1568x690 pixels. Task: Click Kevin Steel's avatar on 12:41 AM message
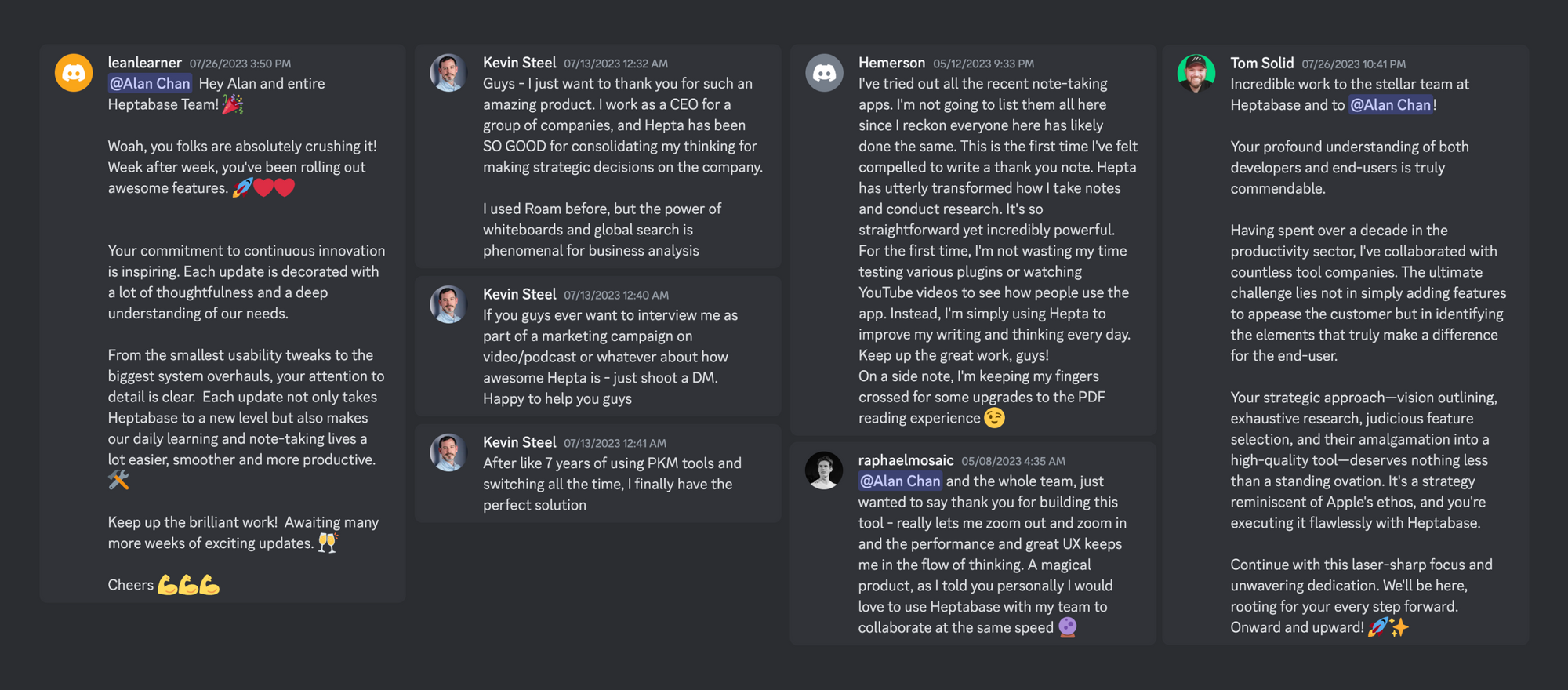(x=448, y=452)
